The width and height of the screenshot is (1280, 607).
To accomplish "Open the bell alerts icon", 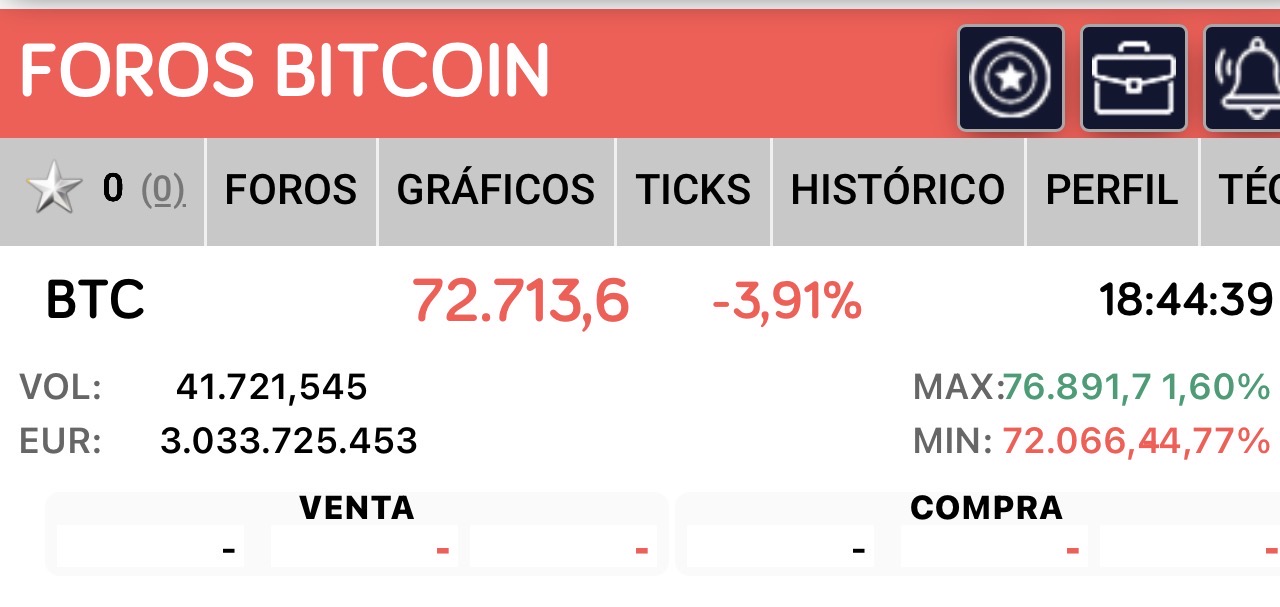I will [x=1244, y=78].
